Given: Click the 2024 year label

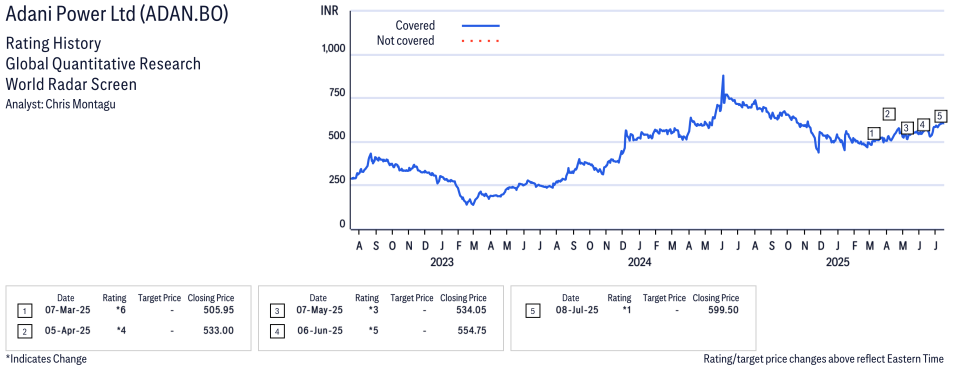Looking at the screenshot, I should [640, 263].
